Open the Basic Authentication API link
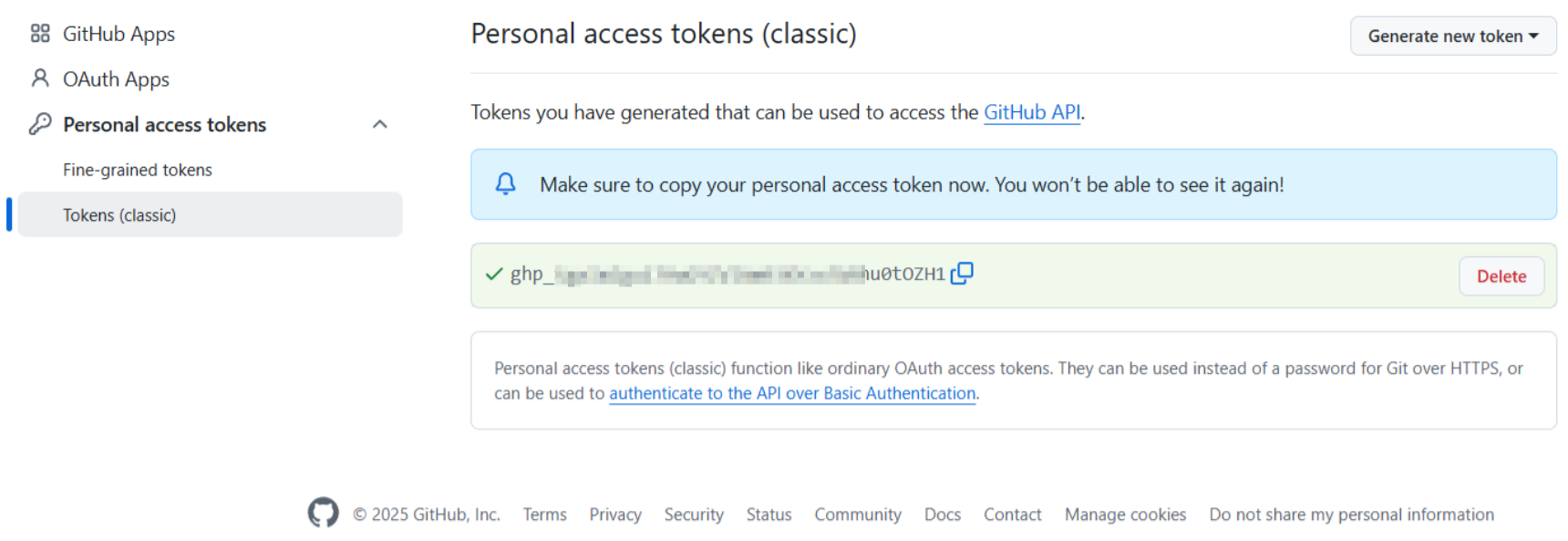 [x=792, y=393]
